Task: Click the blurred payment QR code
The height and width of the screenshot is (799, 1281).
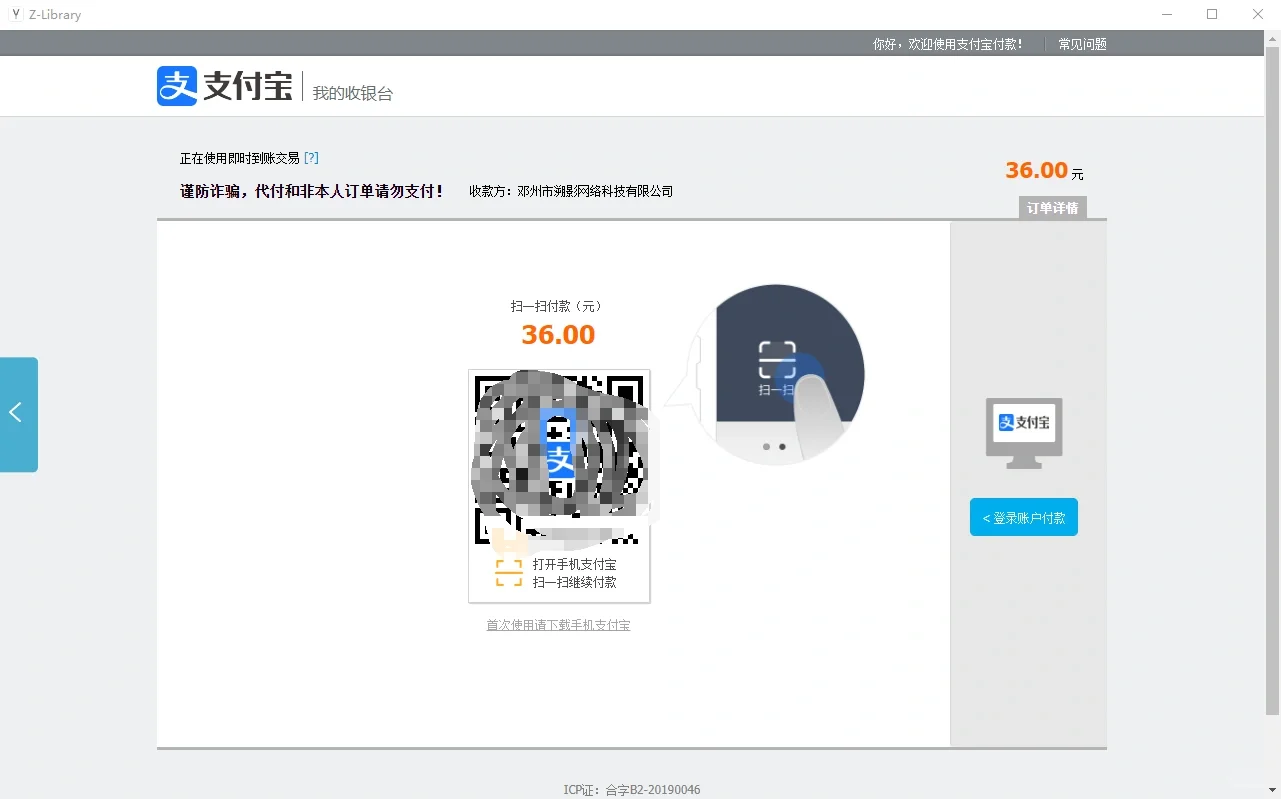Action: (558, 459)
